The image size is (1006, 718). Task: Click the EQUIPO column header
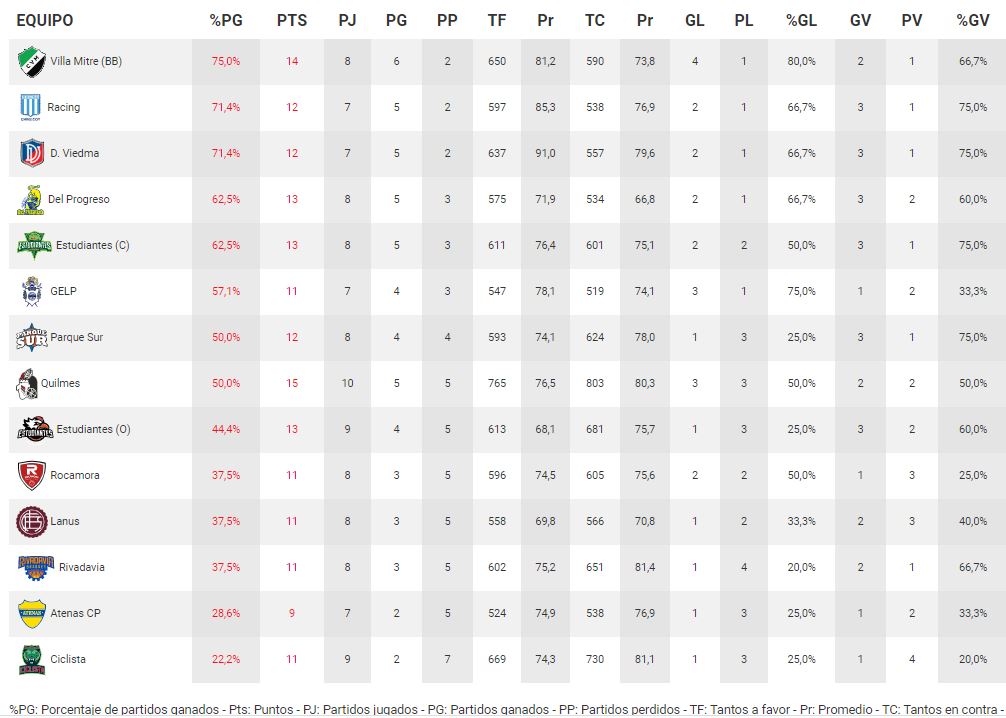45,20
